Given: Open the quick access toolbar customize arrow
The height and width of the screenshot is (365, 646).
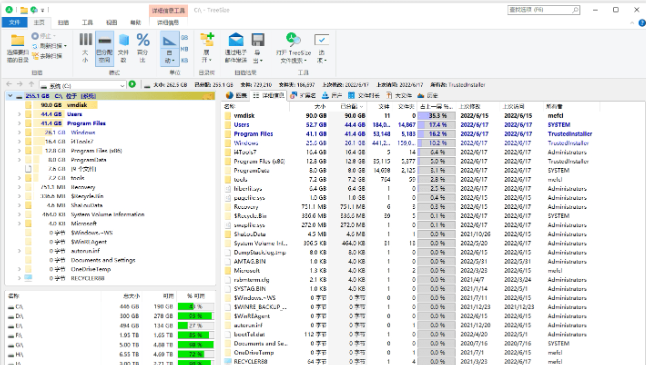Looking at the screenshot, I should point(42,10).
